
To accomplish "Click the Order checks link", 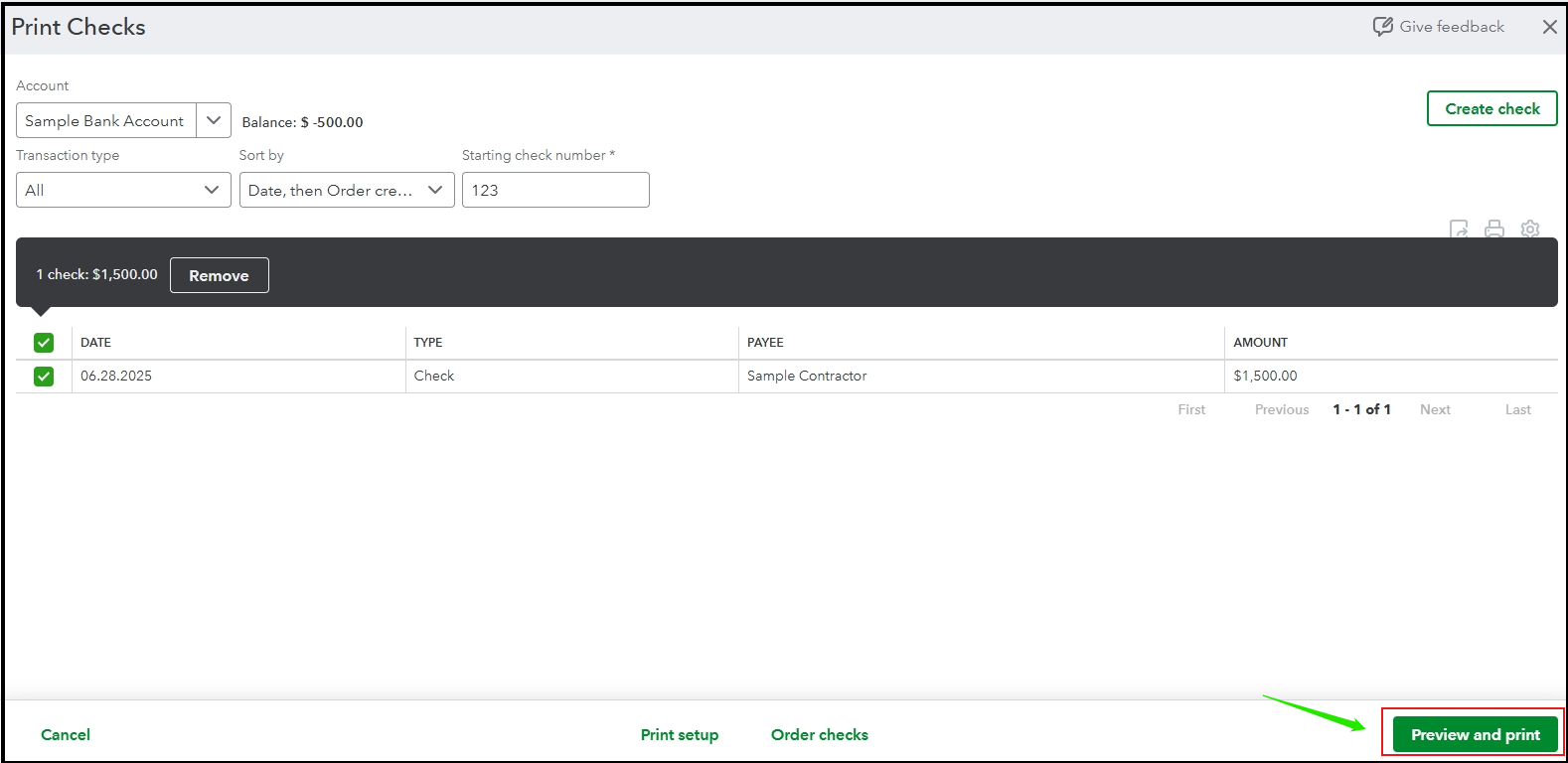I will pos(820,734).
